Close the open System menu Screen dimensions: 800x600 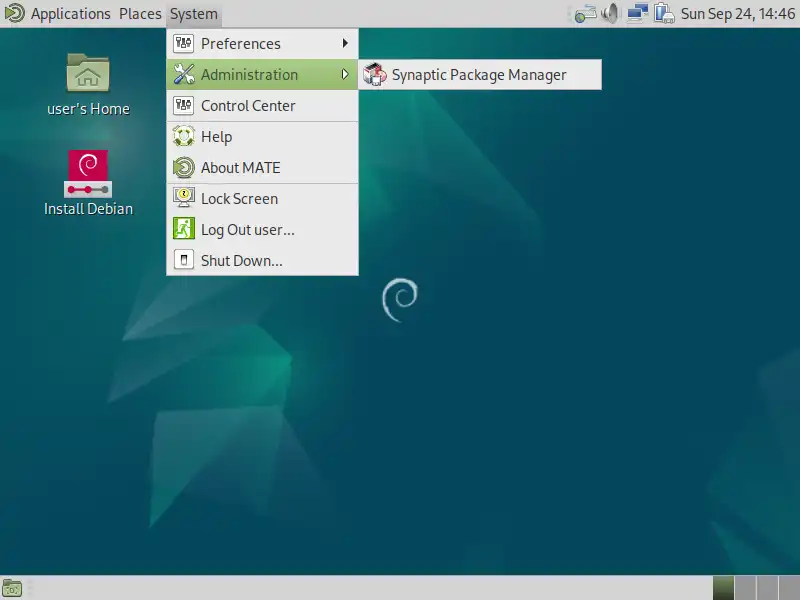point(193,14)
